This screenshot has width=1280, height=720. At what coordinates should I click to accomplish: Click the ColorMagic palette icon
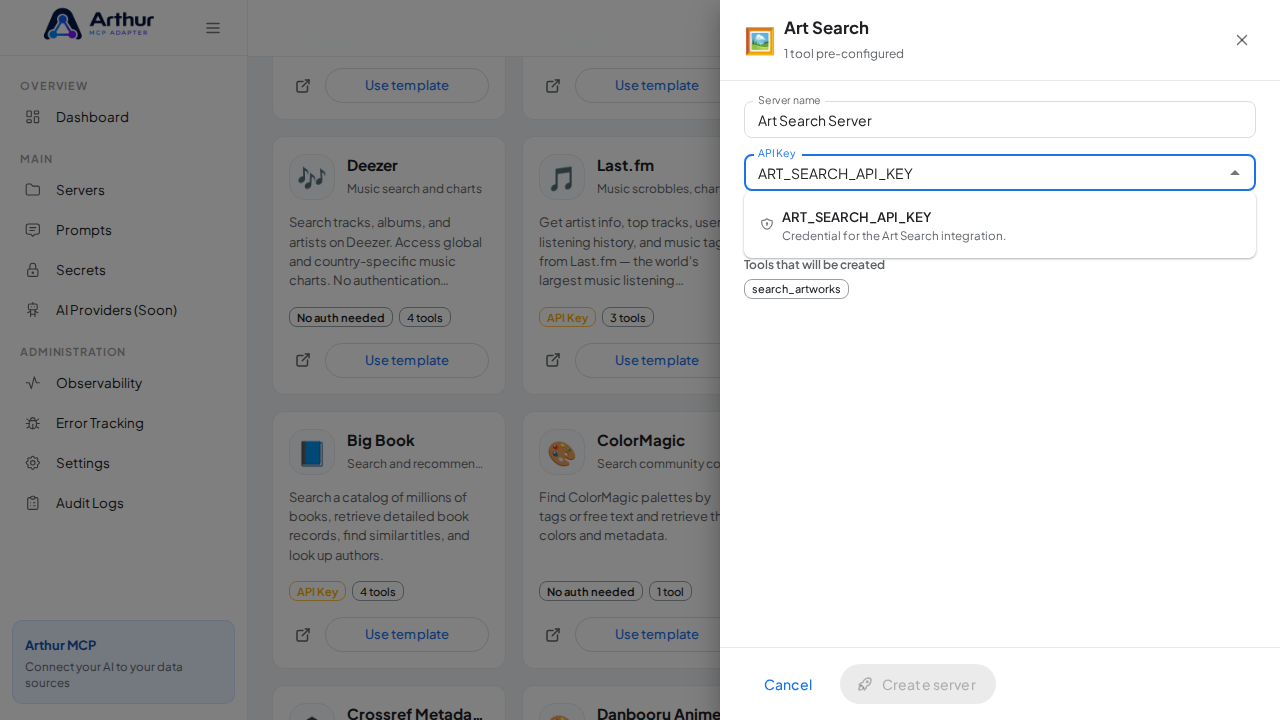562,452
